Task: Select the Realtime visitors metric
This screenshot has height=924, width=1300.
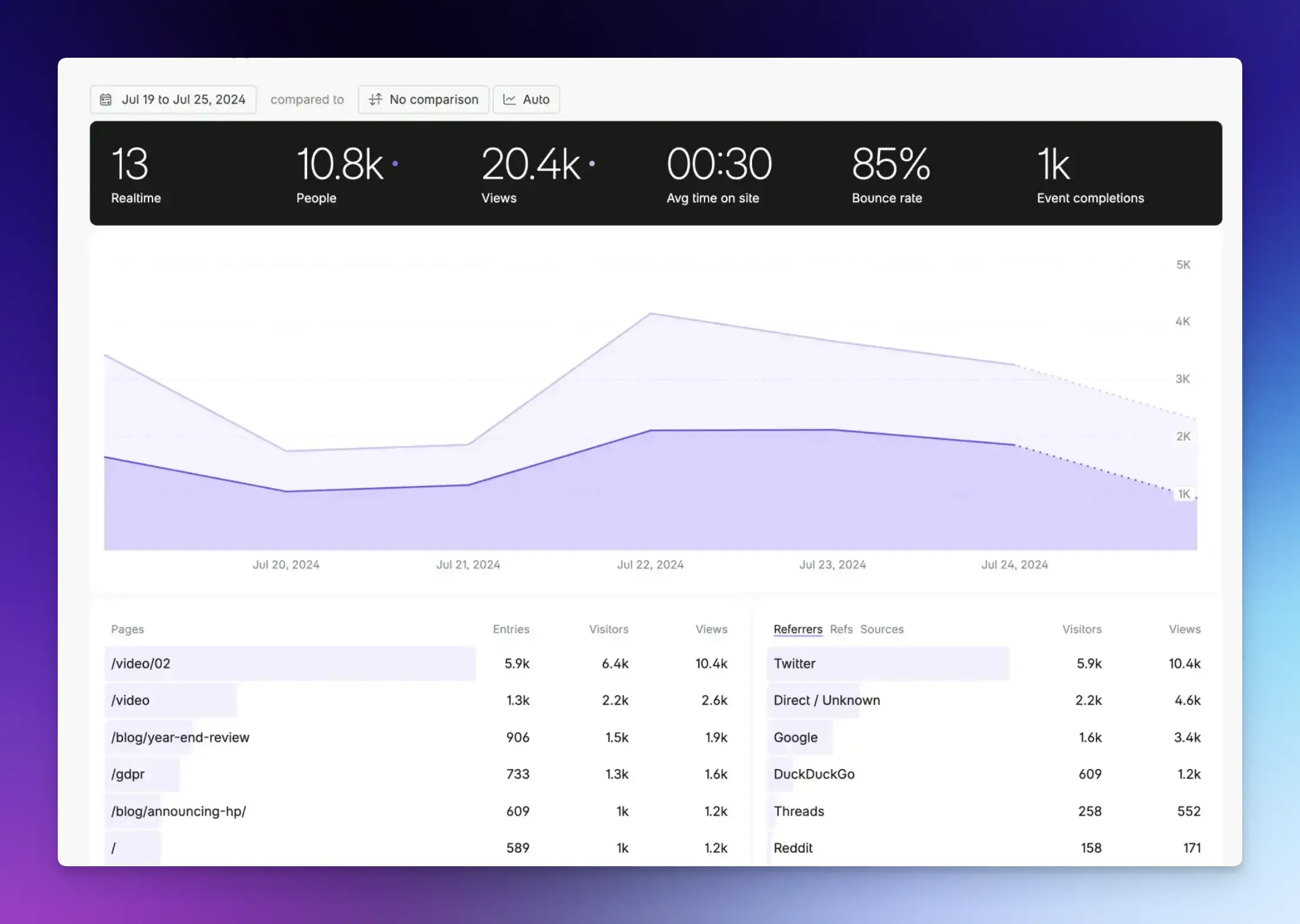Action: 136,174
